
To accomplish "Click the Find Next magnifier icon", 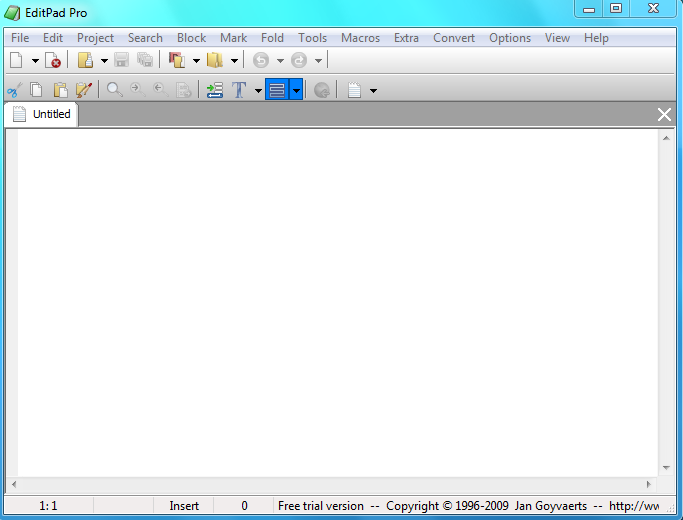I will (138, 90).
